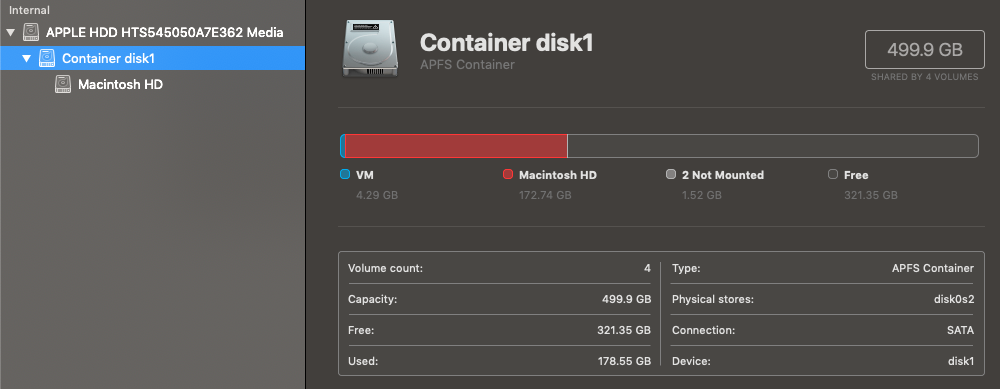Viewport: 1000px width, 389px height.
Task: Click the Container disk1 sidebar icon
Action: pyautogui.click(x=47, y=58)
